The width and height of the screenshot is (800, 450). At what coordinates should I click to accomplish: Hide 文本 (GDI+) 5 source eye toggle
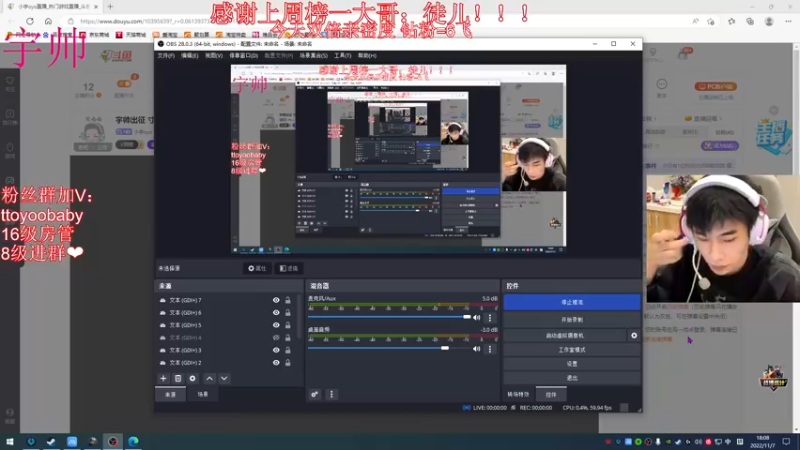pos(276,325)
